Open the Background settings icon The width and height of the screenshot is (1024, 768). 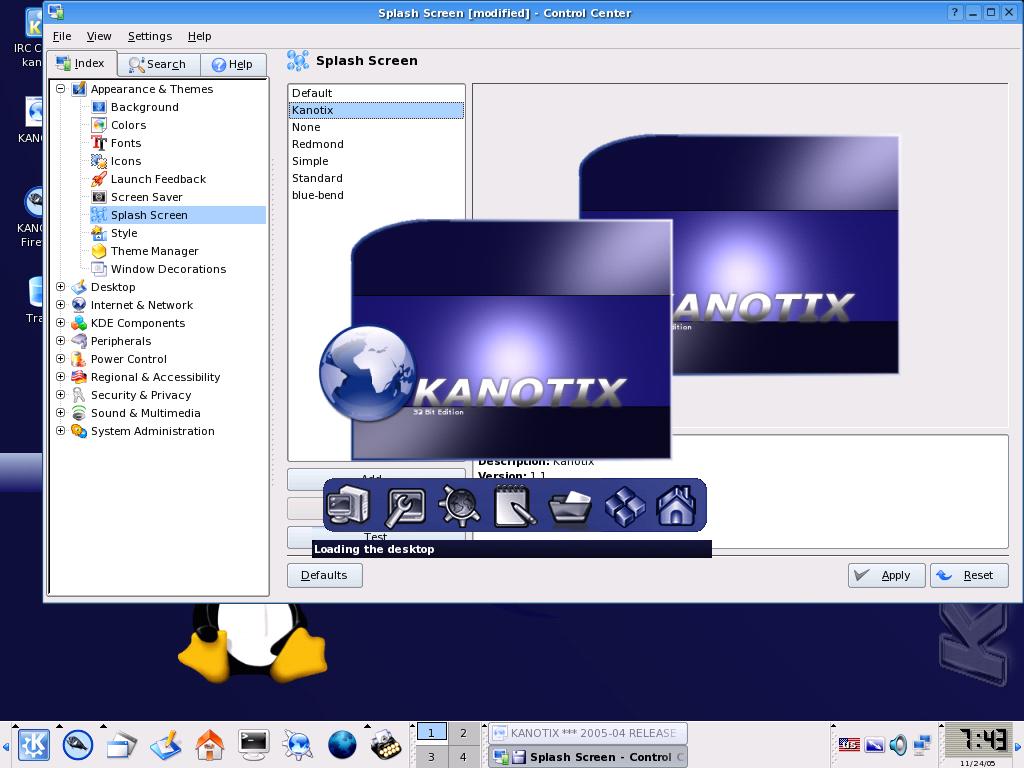click(x=99, y=107)
